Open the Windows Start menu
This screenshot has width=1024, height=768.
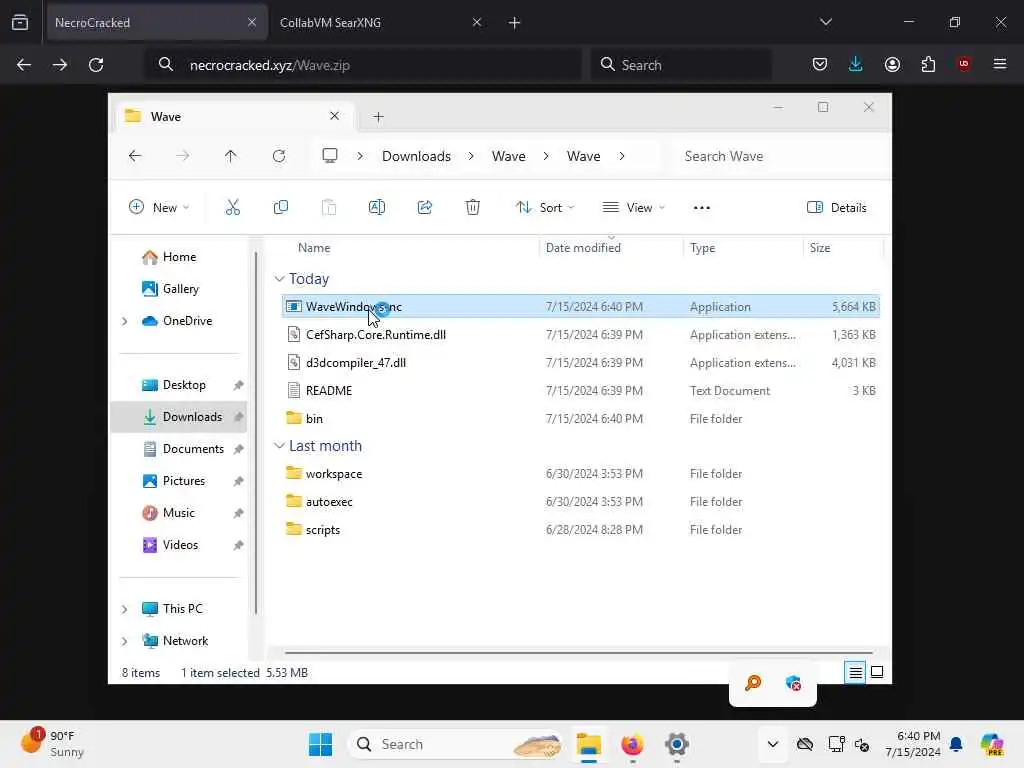[x=320, y=744]
